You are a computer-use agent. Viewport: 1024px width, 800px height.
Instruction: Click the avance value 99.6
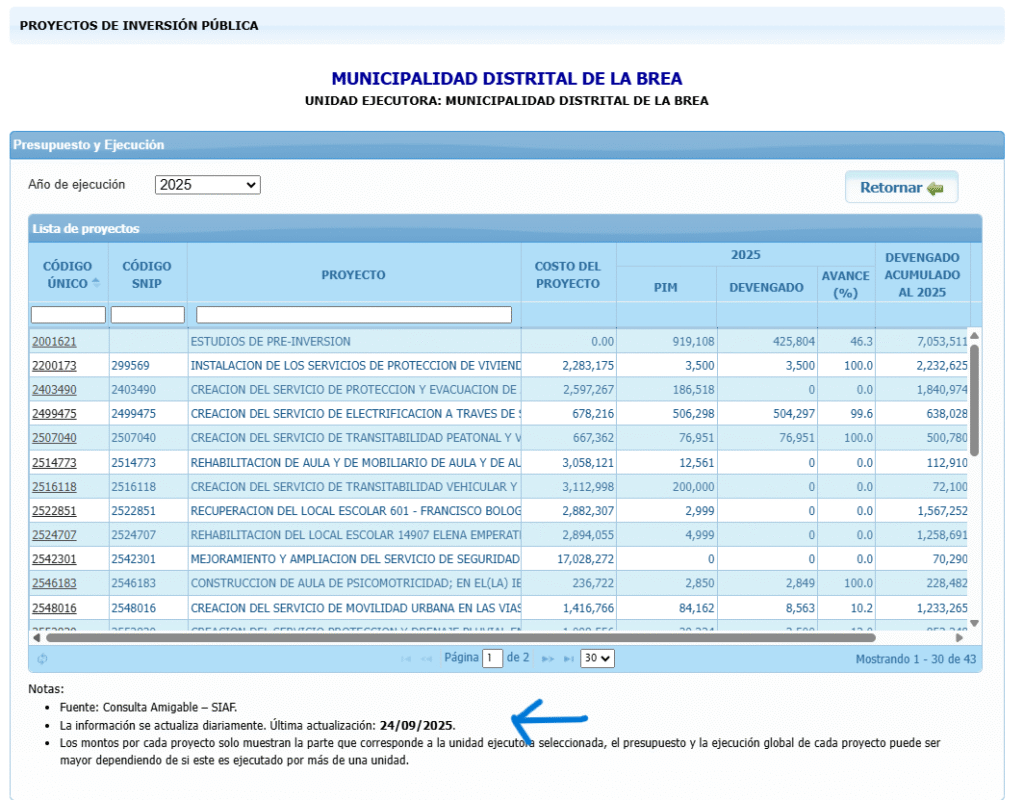click(x=861, y=414)
